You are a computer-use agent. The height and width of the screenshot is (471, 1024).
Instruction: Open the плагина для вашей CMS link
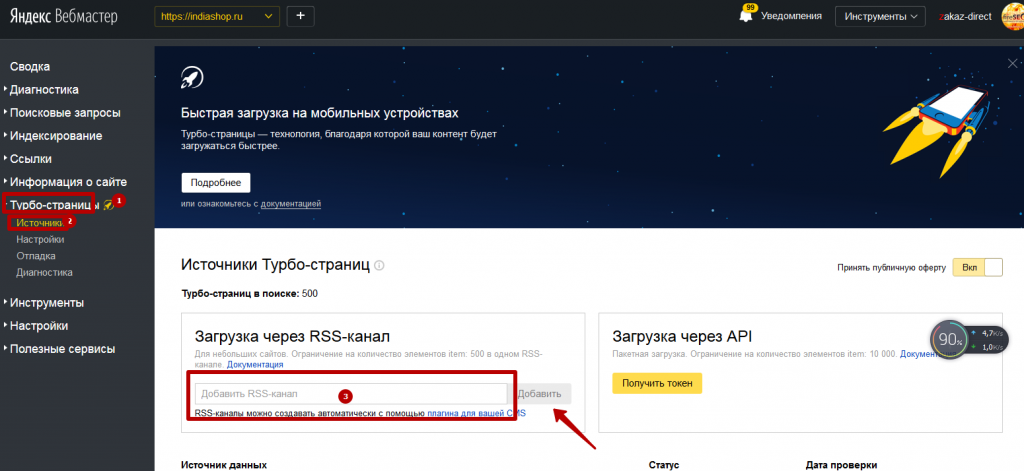[475, 412]
